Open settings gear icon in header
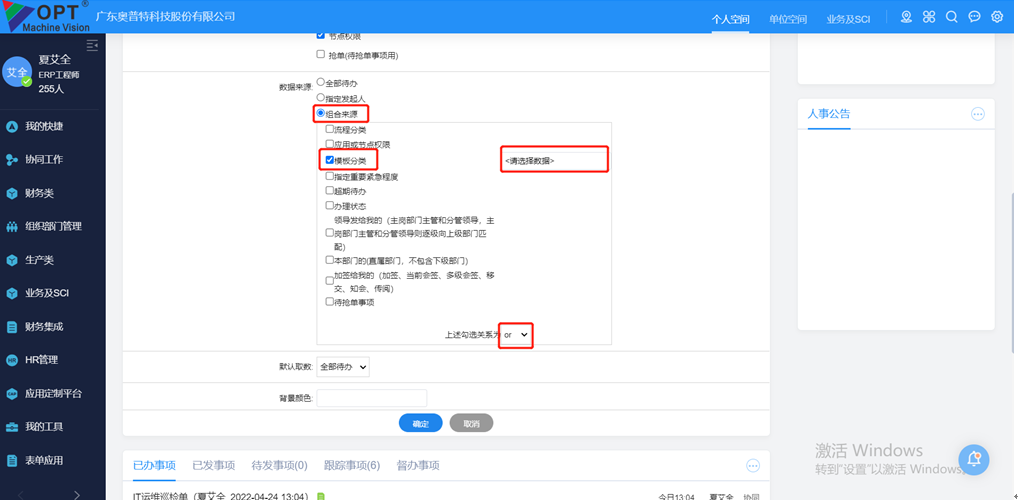 (x=997, y=17)
